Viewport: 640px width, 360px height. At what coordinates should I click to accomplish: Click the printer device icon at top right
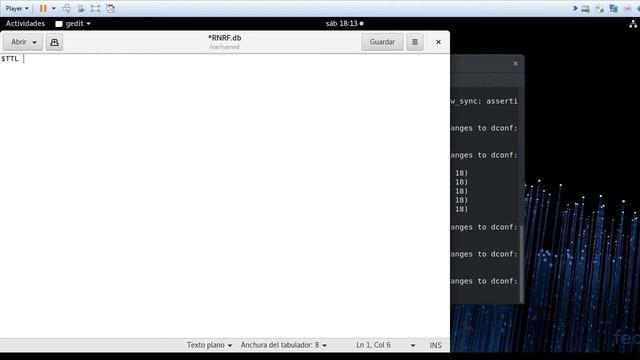627,9
